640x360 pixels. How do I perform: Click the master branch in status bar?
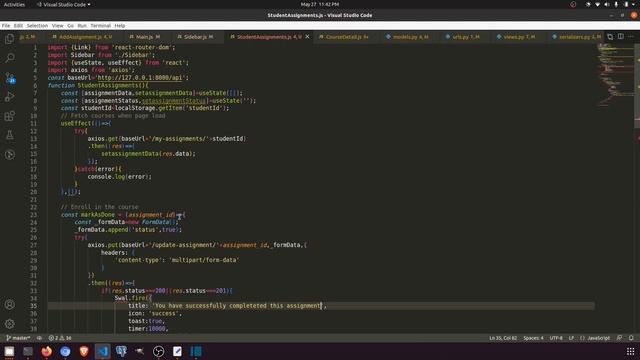[x=18, y=338]
